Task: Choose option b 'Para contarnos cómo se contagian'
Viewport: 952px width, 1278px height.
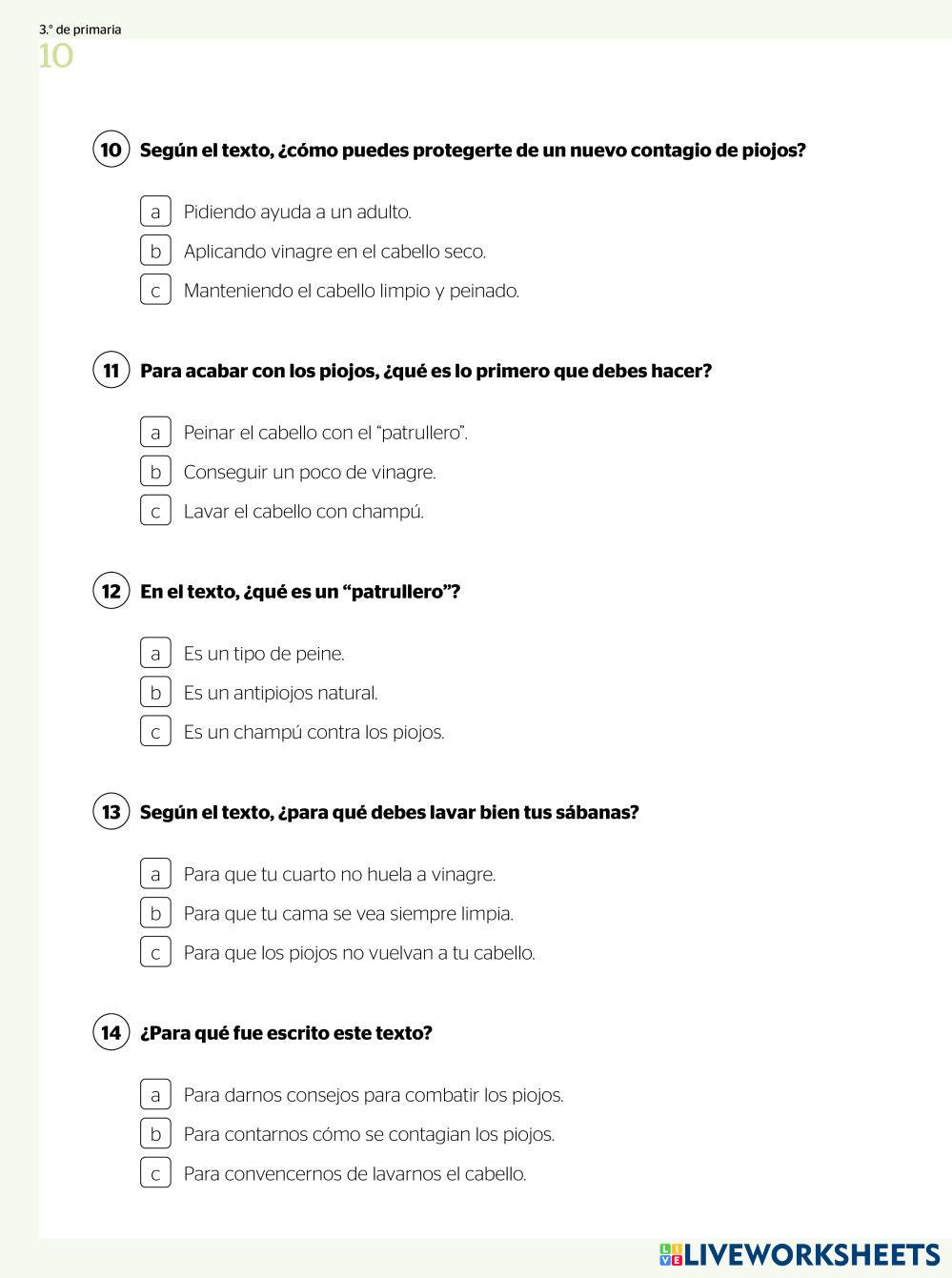Action: pyautogui.click(x=155, y=1133)
